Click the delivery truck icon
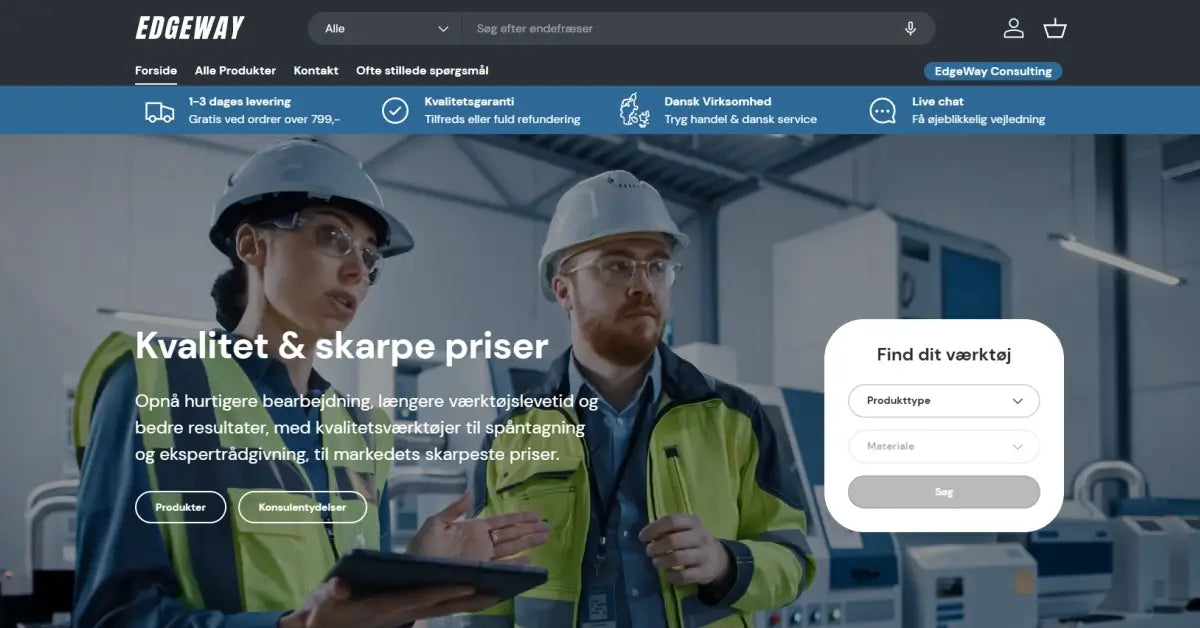Screen dimensions: 1200x628 (159, 111)
